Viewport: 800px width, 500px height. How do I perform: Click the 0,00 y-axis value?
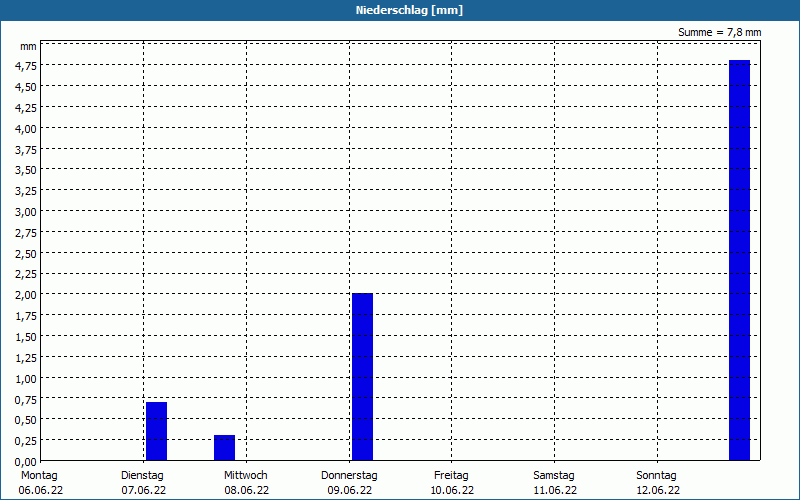coord(26,462)
